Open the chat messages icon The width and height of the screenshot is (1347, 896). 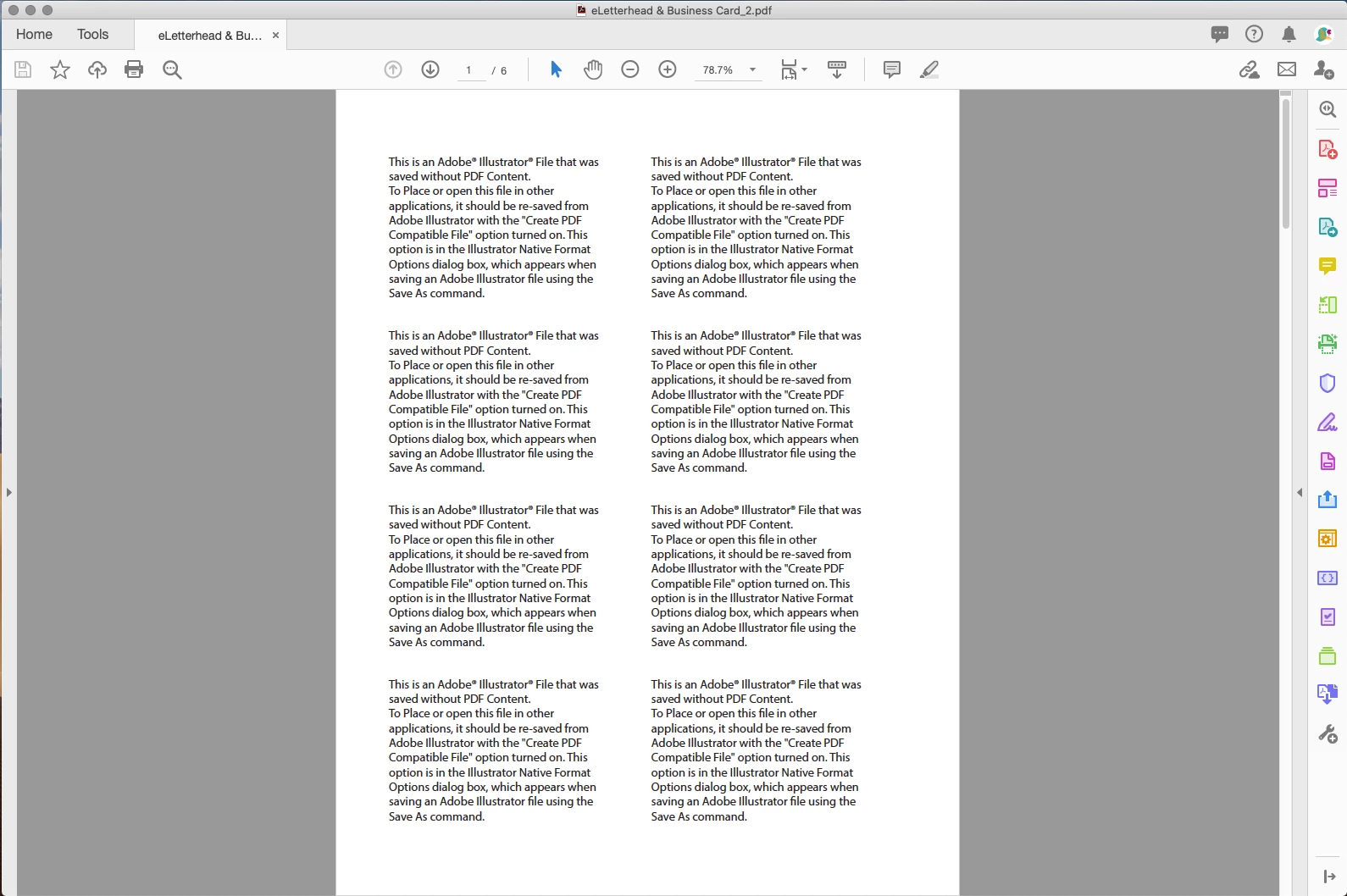pyautogui.click(x=1220, y=34)
